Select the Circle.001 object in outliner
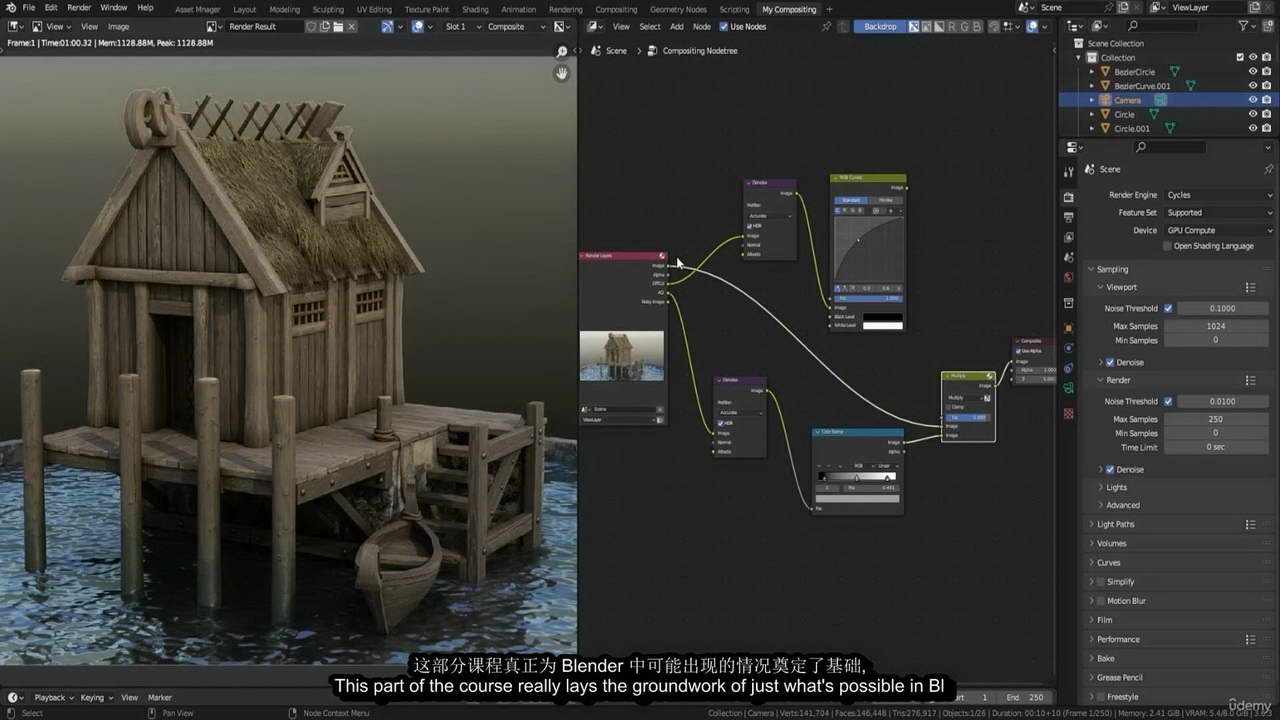This screenshot has height=720, width=1280. point(1132,128)
